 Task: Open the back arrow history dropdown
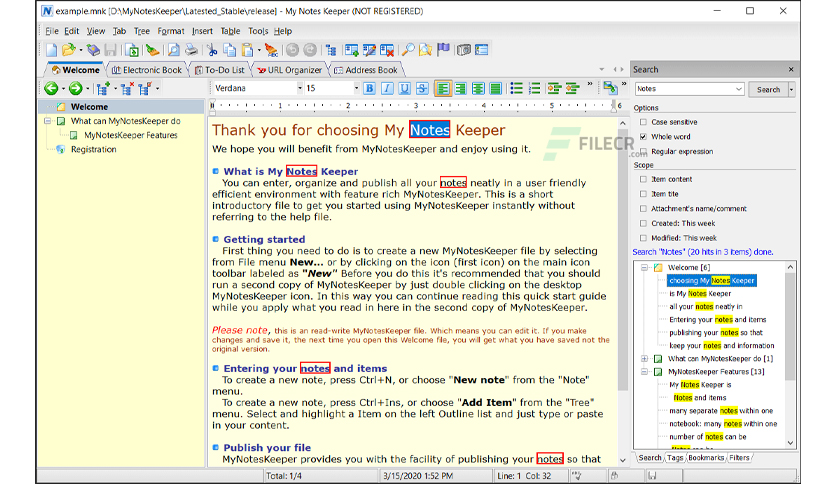click(63, 89)
